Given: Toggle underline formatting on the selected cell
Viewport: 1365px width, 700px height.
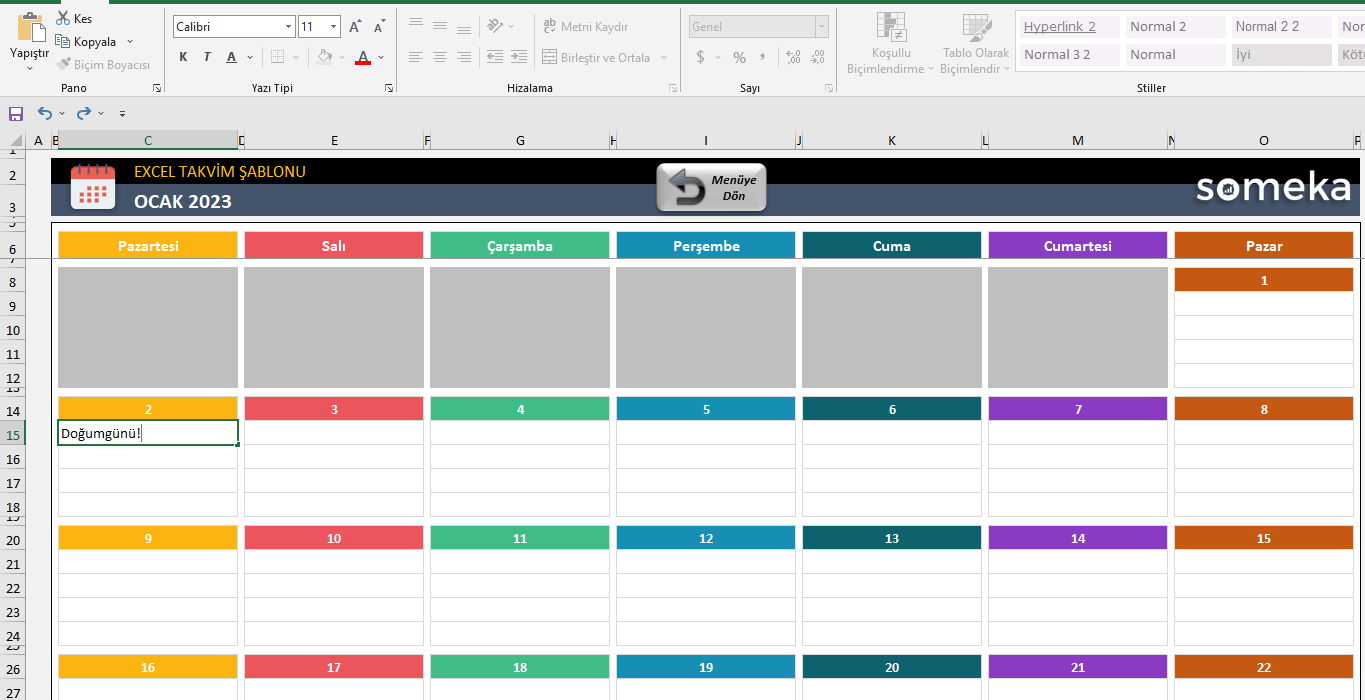Looking at the screenshot, I should pyautogui.click(x=232, y=57).
